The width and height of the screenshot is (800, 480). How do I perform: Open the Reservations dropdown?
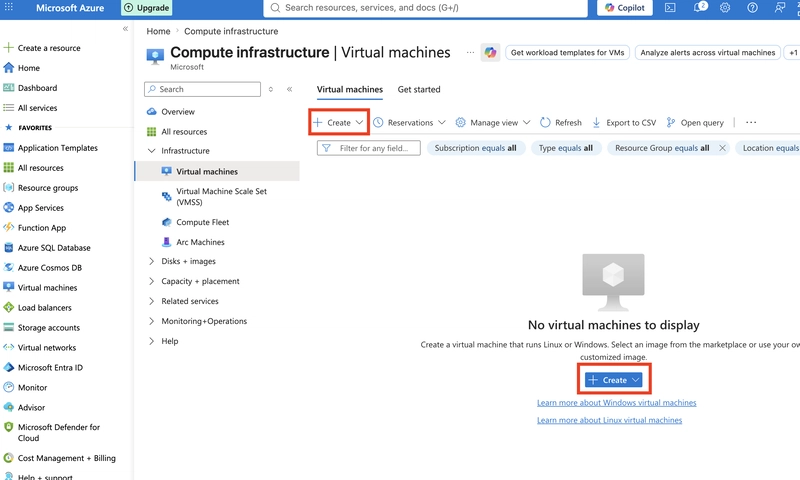point(409,122)
